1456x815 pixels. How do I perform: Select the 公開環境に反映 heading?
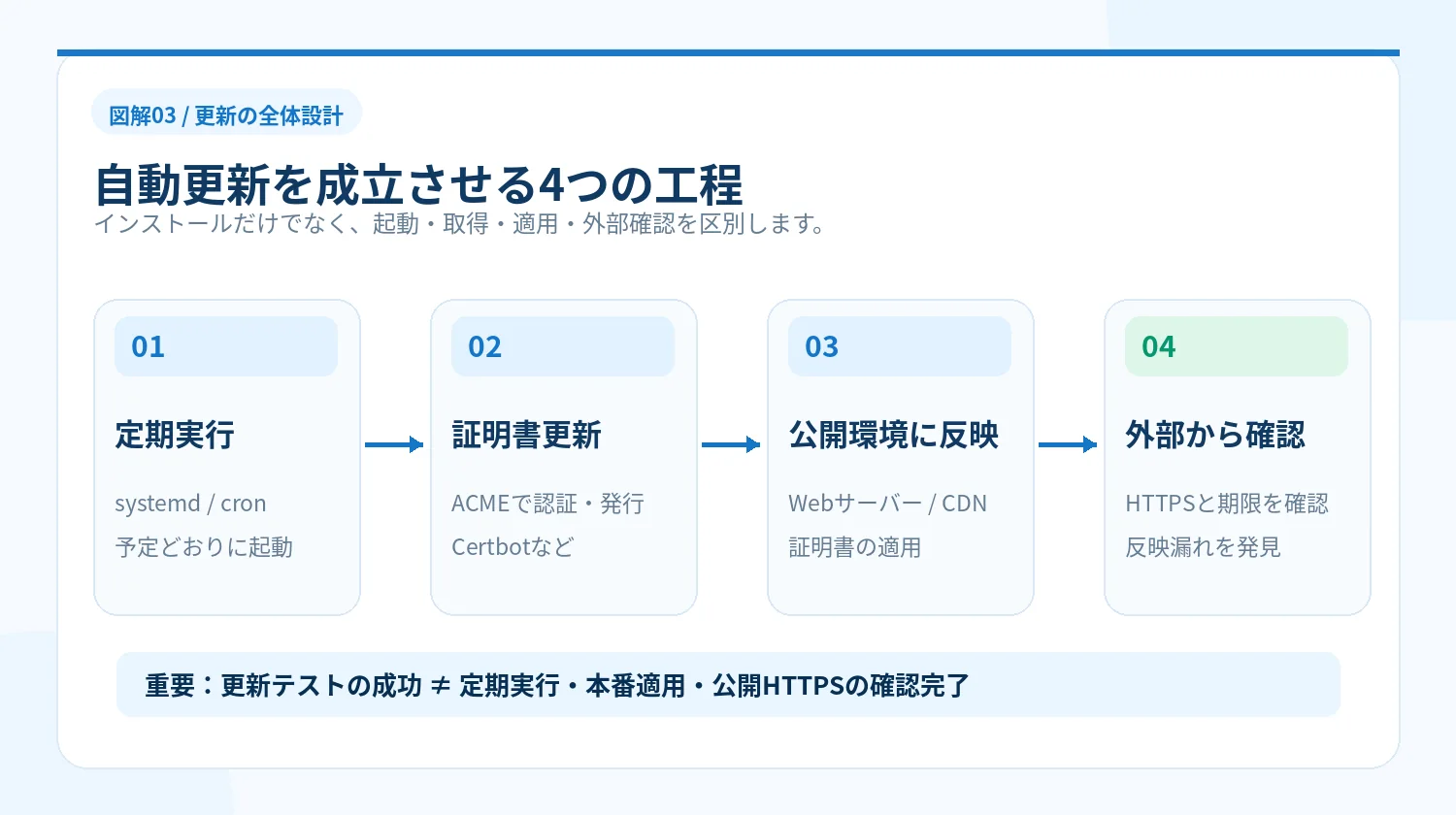[893, 435]
